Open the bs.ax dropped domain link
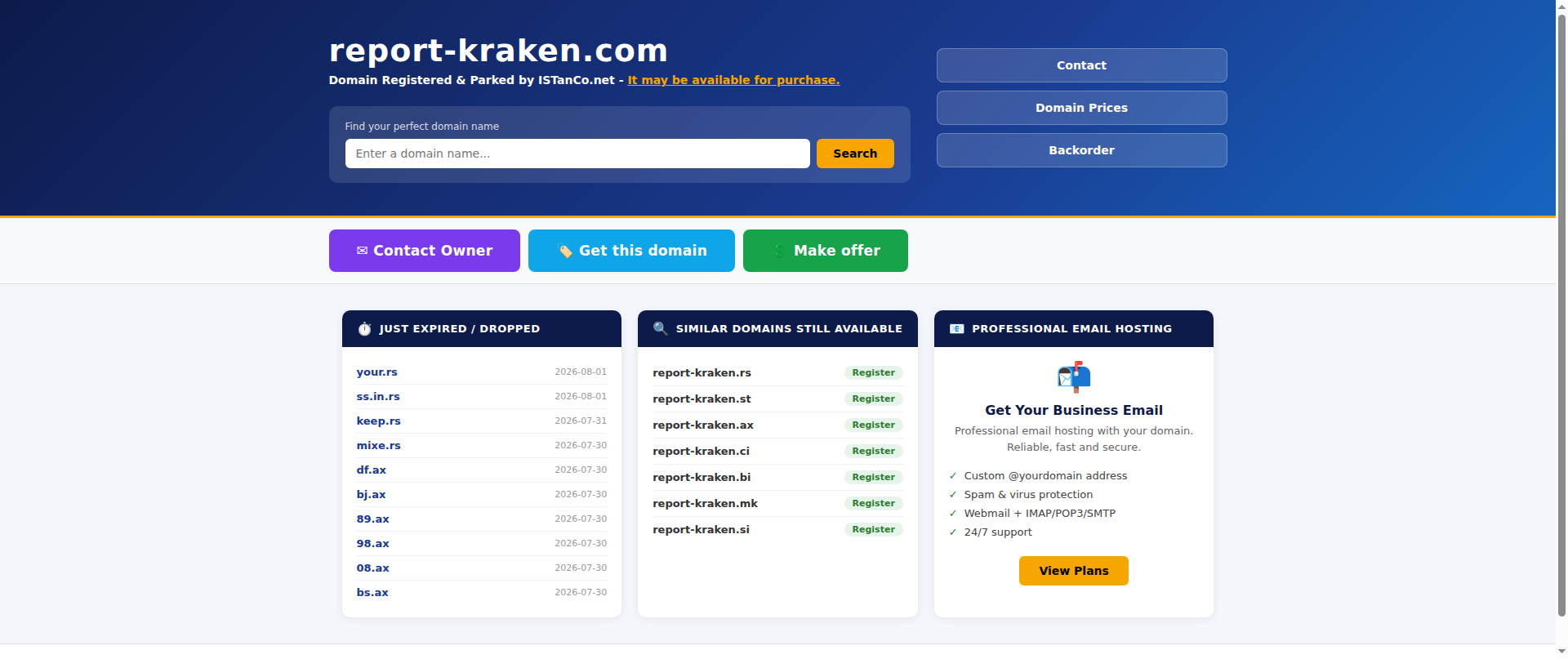This screenshot has height=659, width=1568. (372, 592)
